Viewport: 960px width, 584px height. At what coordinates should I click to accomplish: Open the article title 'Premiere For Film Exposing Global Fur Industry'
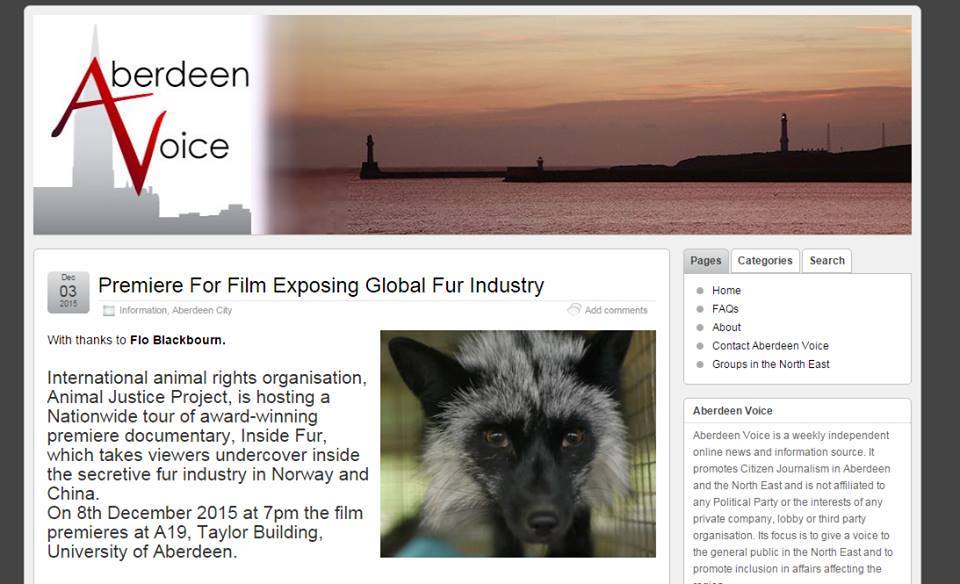(x=321, y=285)
